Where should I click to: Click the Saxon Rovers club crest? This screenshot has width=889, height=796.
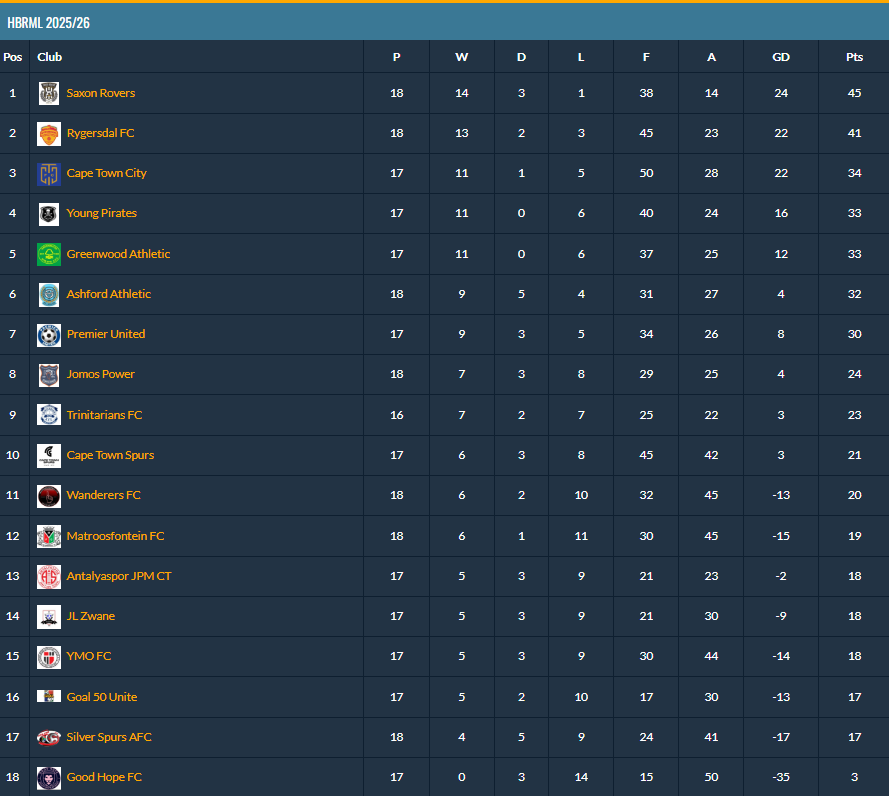pos(48,93)
